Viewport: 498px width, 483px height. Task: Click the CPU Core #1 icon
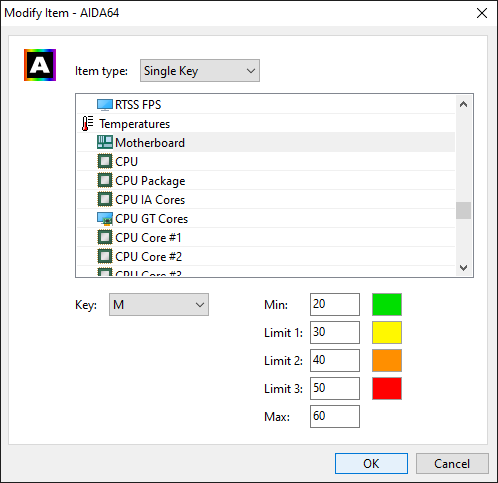(x=105, y=238)
